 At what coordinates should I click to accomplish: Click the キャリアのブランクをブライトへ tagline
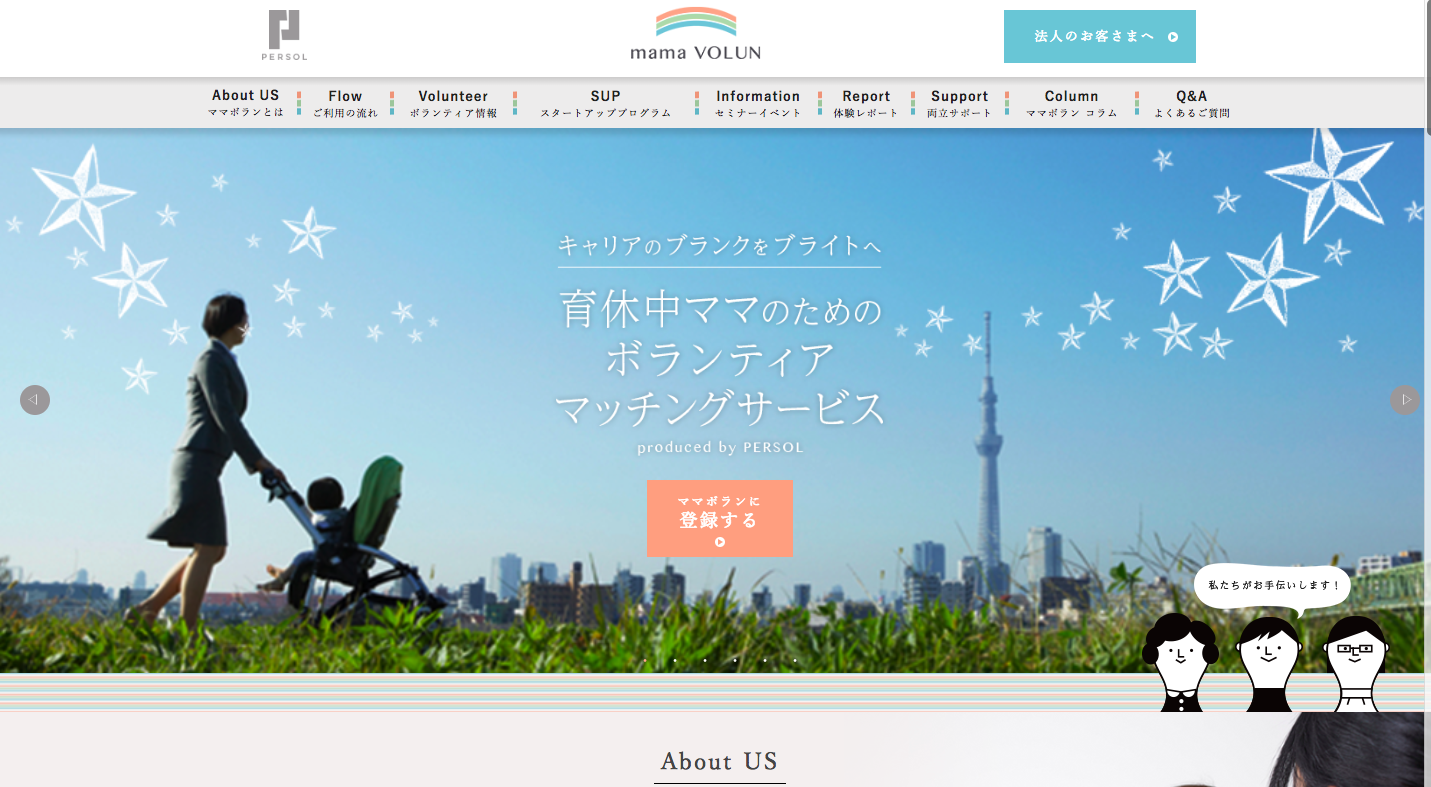point(720,245)
